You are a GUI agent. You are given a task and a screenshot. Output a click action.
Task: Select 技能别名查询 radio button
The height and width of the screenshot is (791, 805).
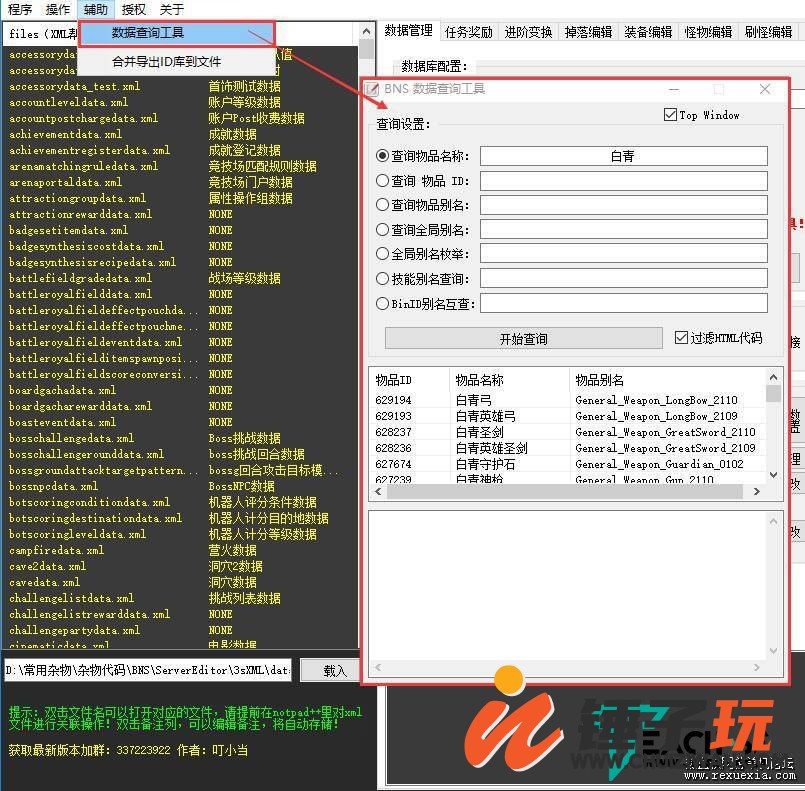(382, 278)
